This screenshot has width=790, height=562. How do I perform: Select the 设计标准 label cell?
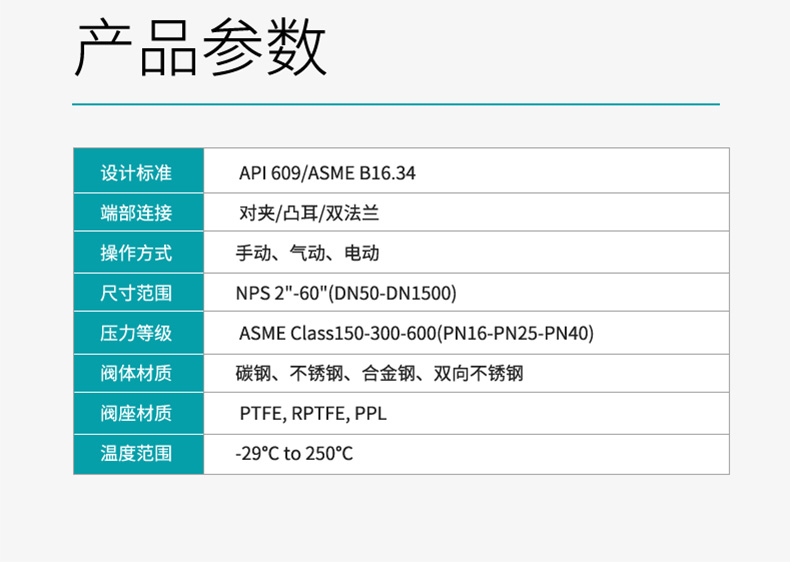pyautogui.click(x=137, y=173)
